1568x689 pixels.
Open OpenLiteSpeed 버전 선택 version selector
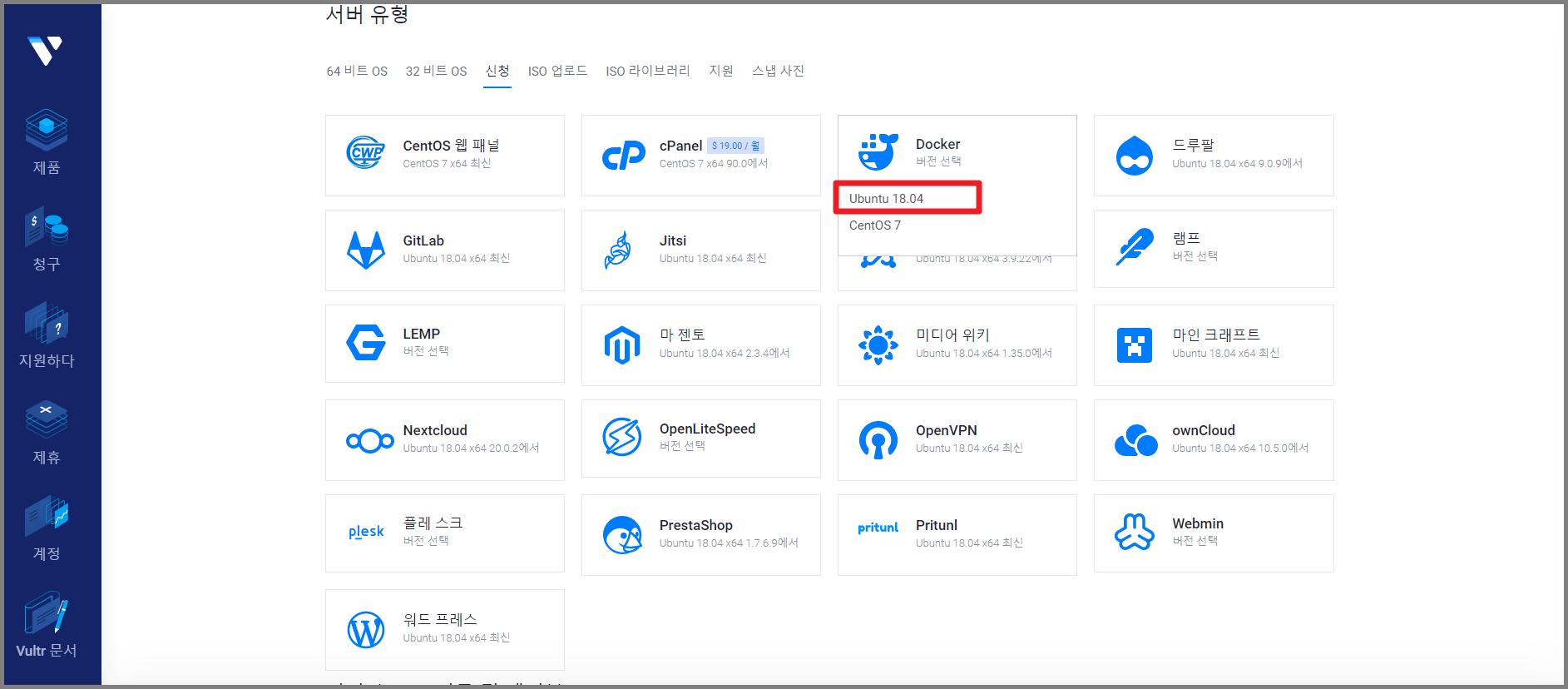(682, 446)
